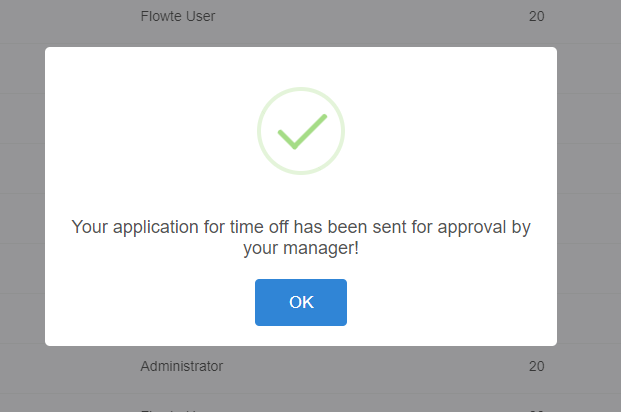Click the empty dialog space left of the checkmark
This screenshot has height=412, width=621.
[x=150, y=131]
